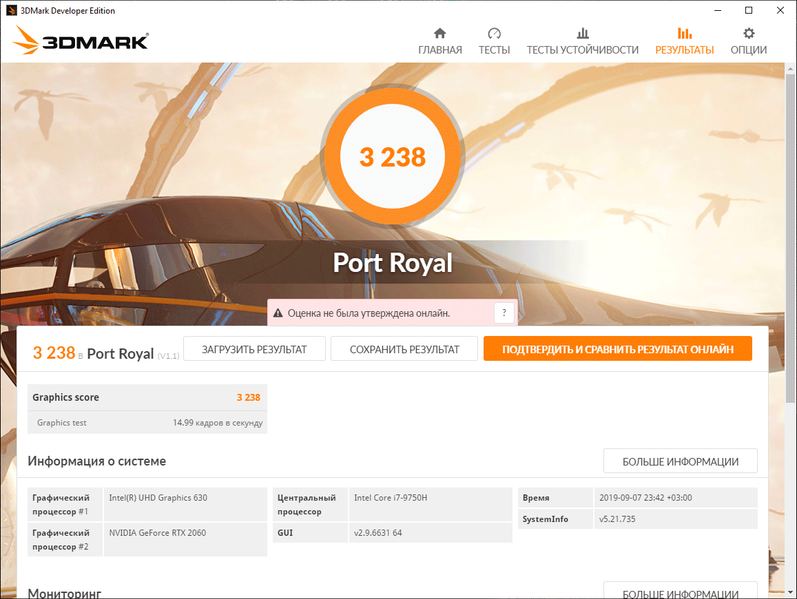Click the orange score circle 3 238
Viewport: 797px width, 599px height.
click(x=392, y=157)
